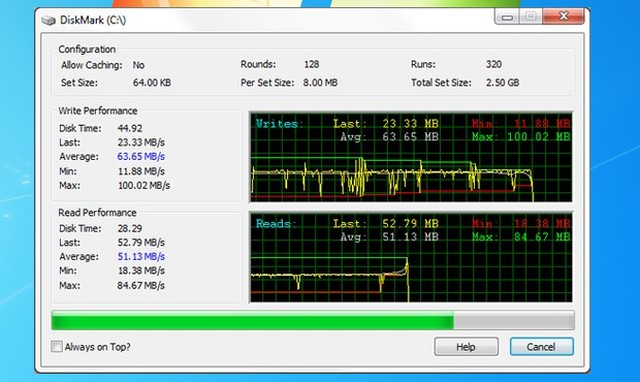The image size is (640, 382).
Task: Click the write Min value 11.88 MB/s
Action: [141, 171]
